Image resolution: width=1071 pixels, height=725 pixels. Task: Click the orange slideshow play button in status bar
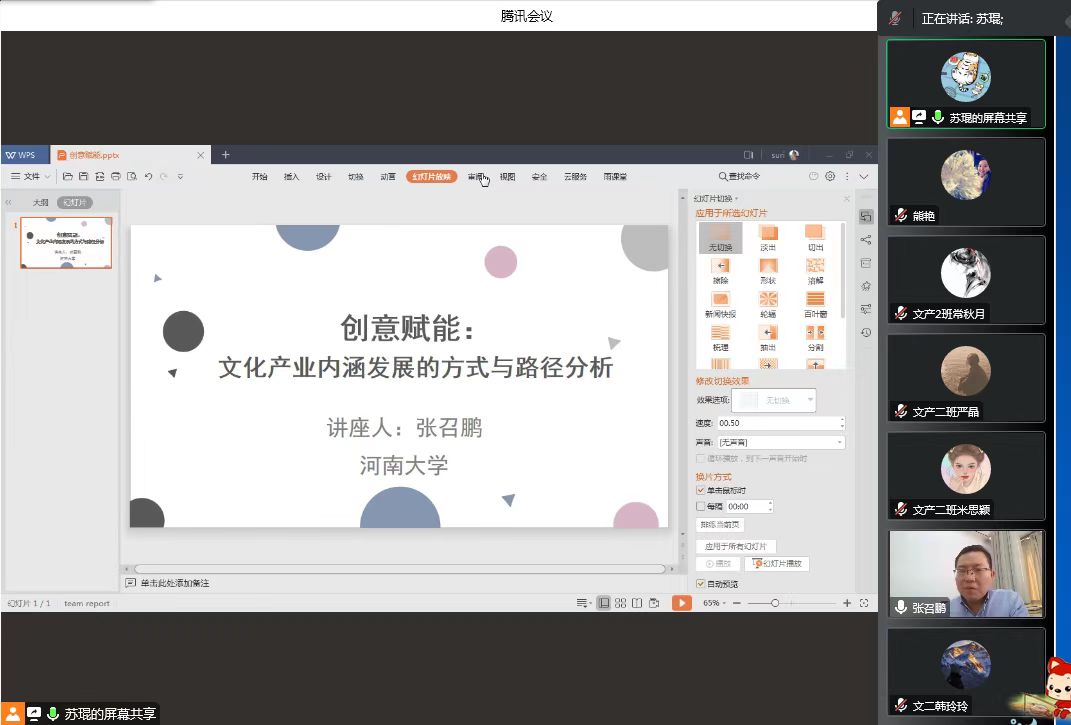(681, 603)
